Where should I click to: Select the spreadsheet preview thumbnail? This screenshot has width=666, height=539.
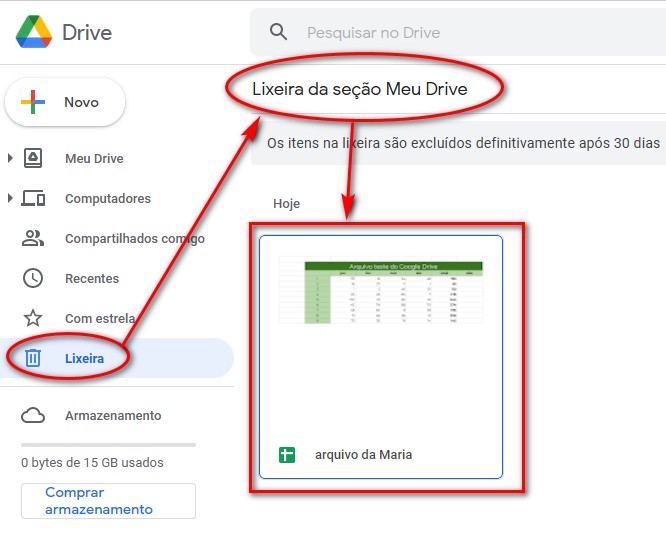click(381, 290)
